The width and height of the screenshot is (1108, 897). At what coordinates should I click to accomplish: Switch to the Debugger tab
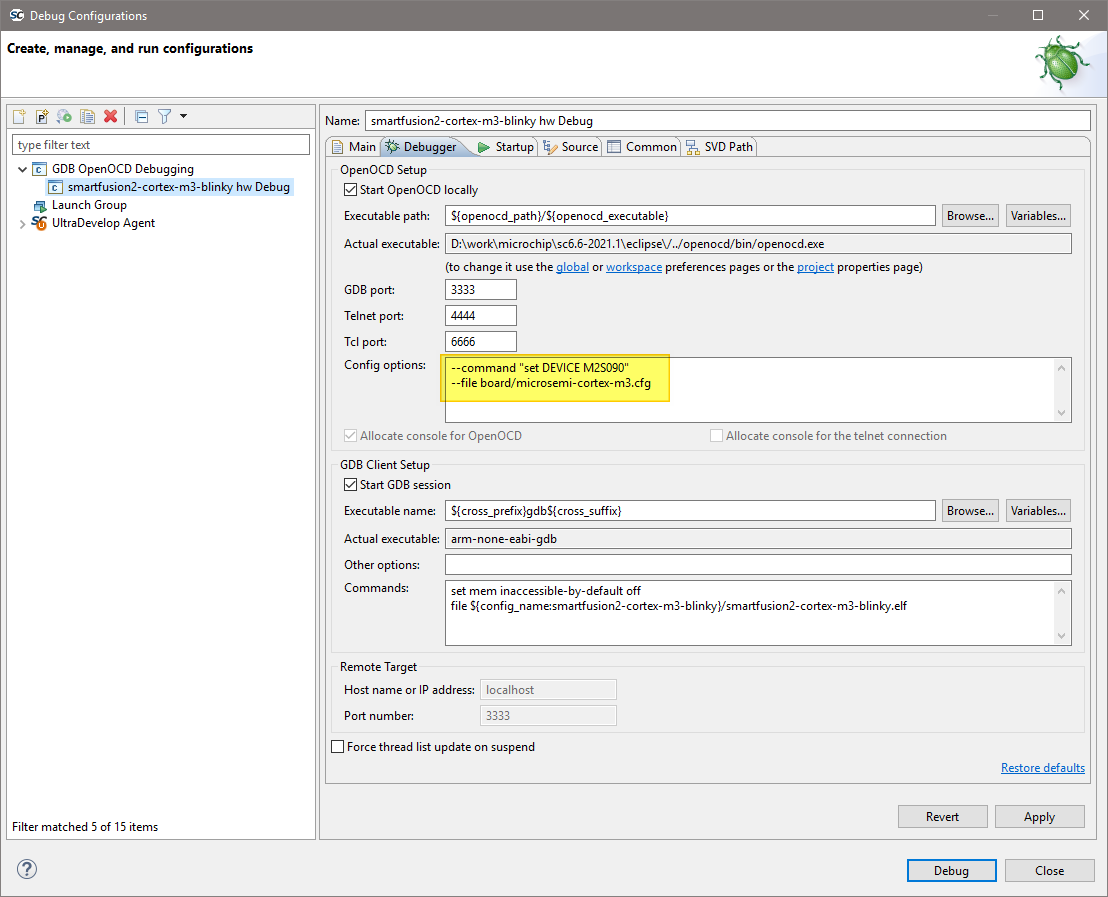tap(421, 146)
